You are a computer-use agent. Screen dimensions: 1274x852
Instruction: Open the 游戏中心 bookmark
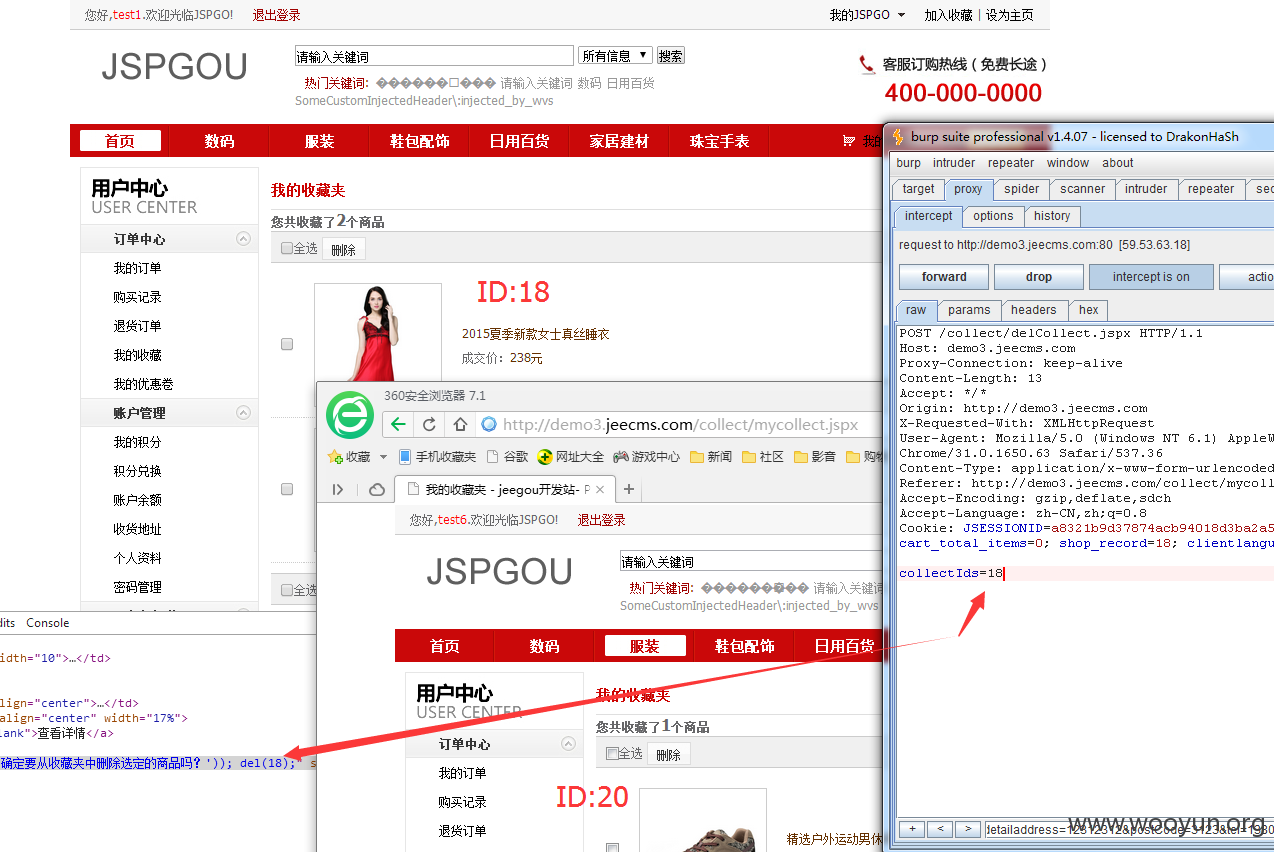coord(646,456)
